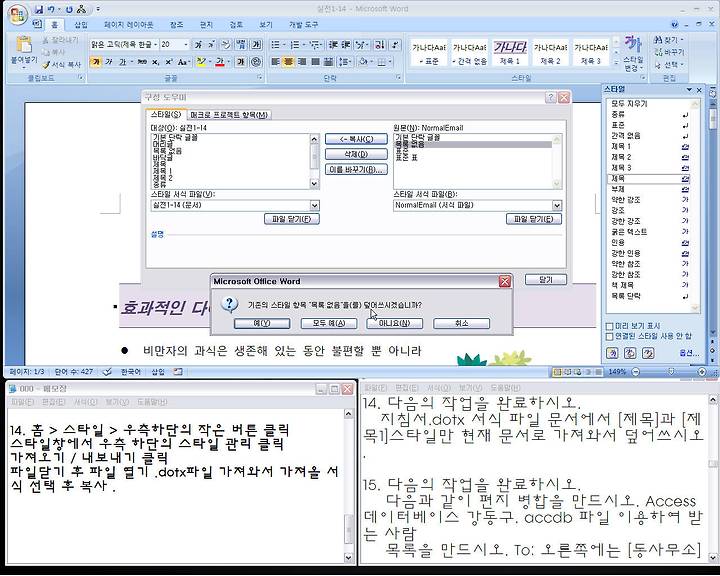The width and height of the screenshot is (720, 576).
Task: Click the Undo icon in quick access toolbar
Action: (51, 9)
